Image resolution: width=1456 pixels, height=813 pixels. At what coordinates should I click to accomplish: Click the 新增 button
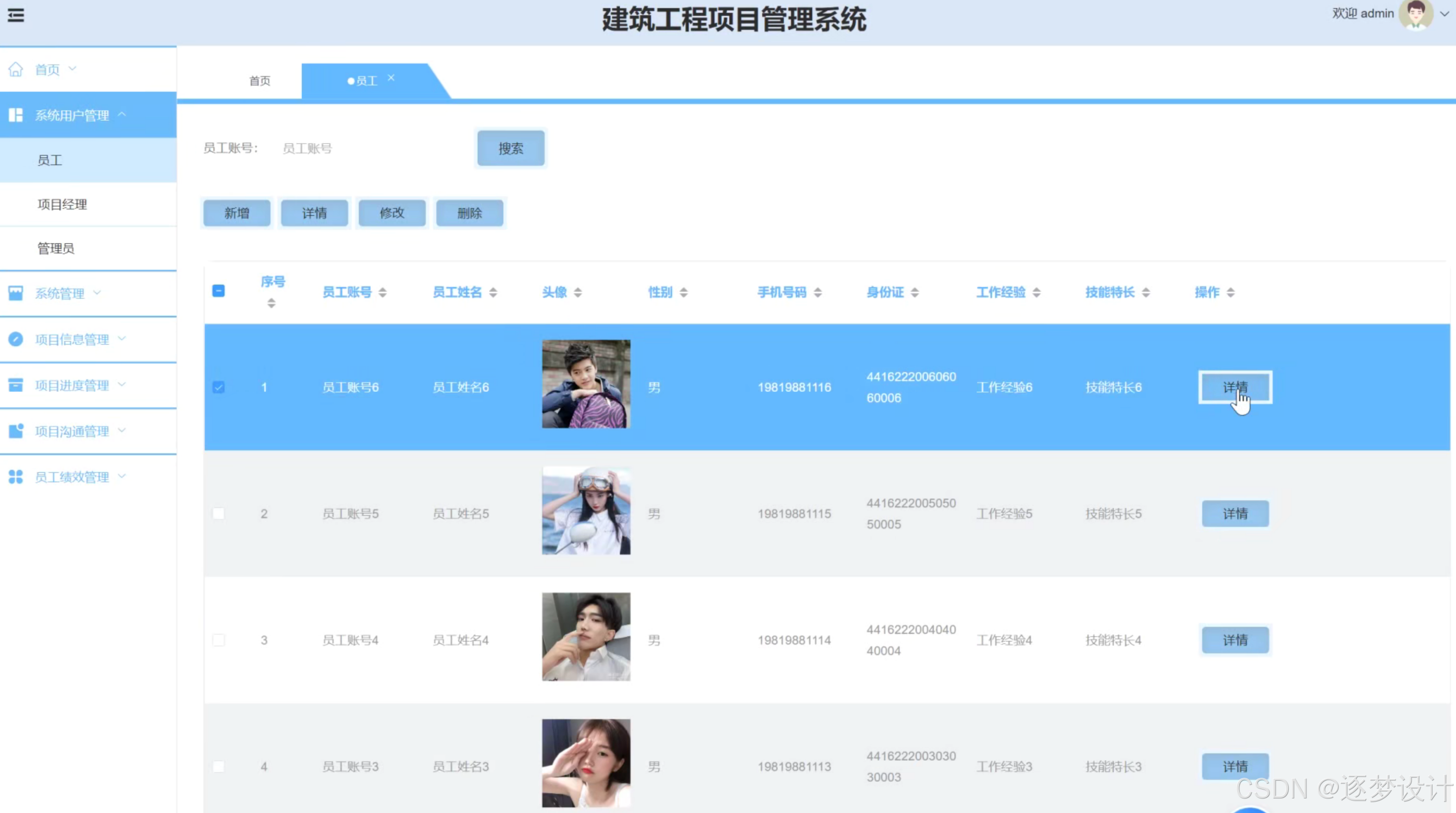click(x=236, y=213)
